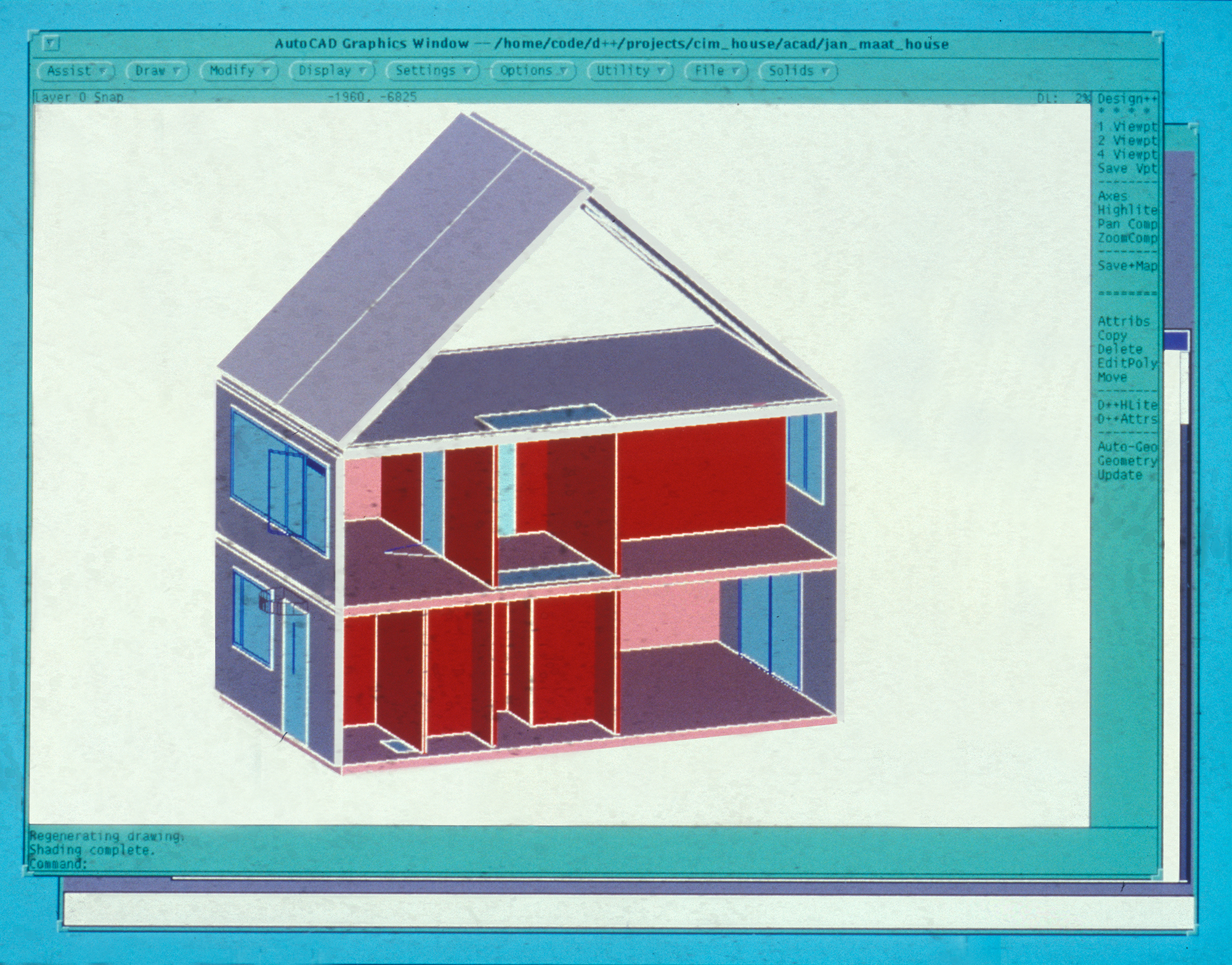1232x965 pixels.
Task: Select Save+Map command
Action: 1127,266
